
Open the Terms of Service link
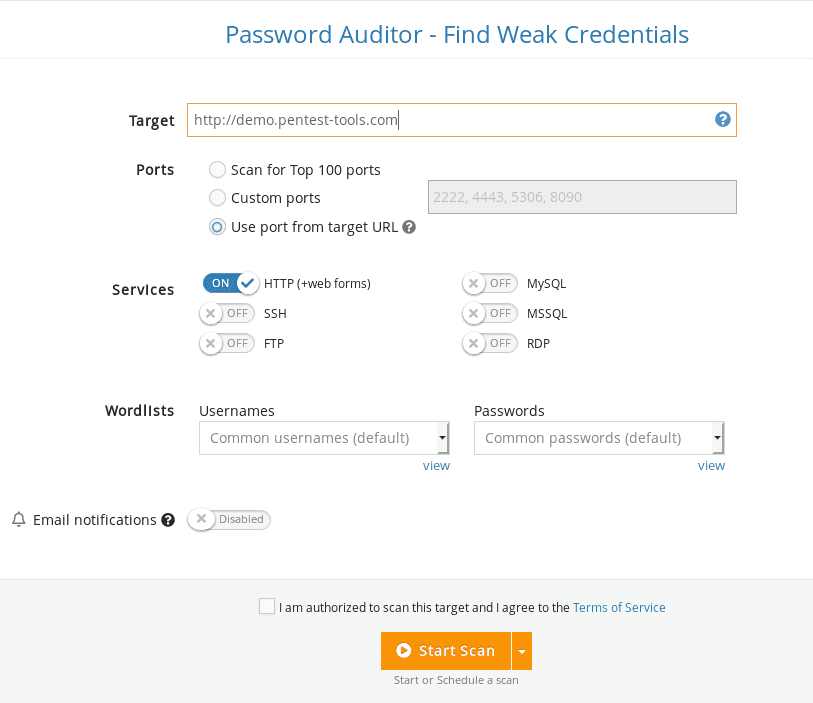[x=618, y=607]
